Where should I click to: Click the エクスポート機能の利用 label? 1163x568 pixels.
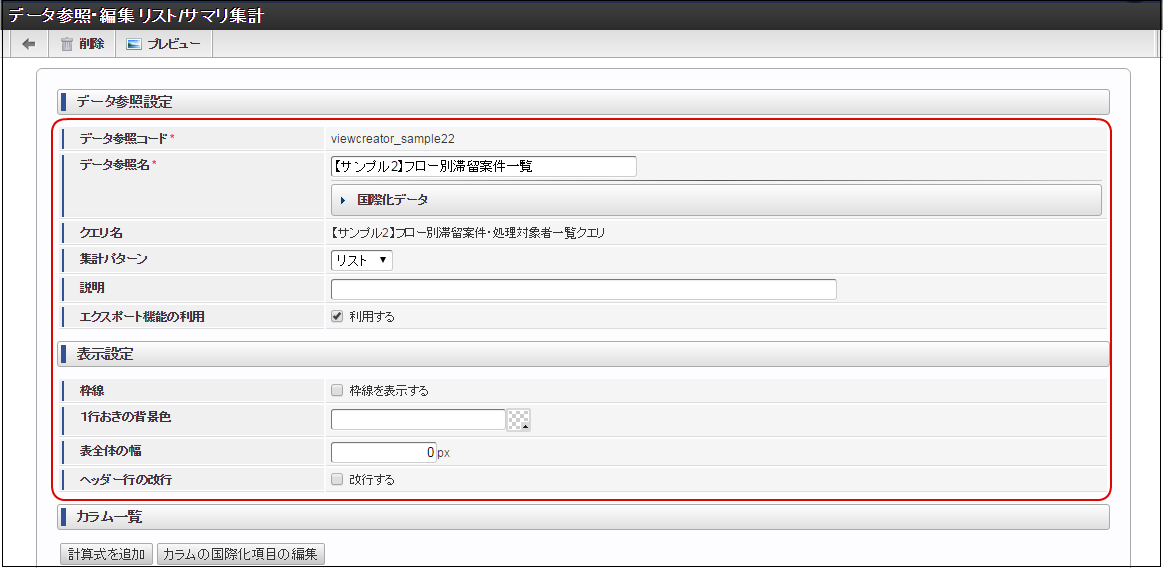click(x=142, y=317)
